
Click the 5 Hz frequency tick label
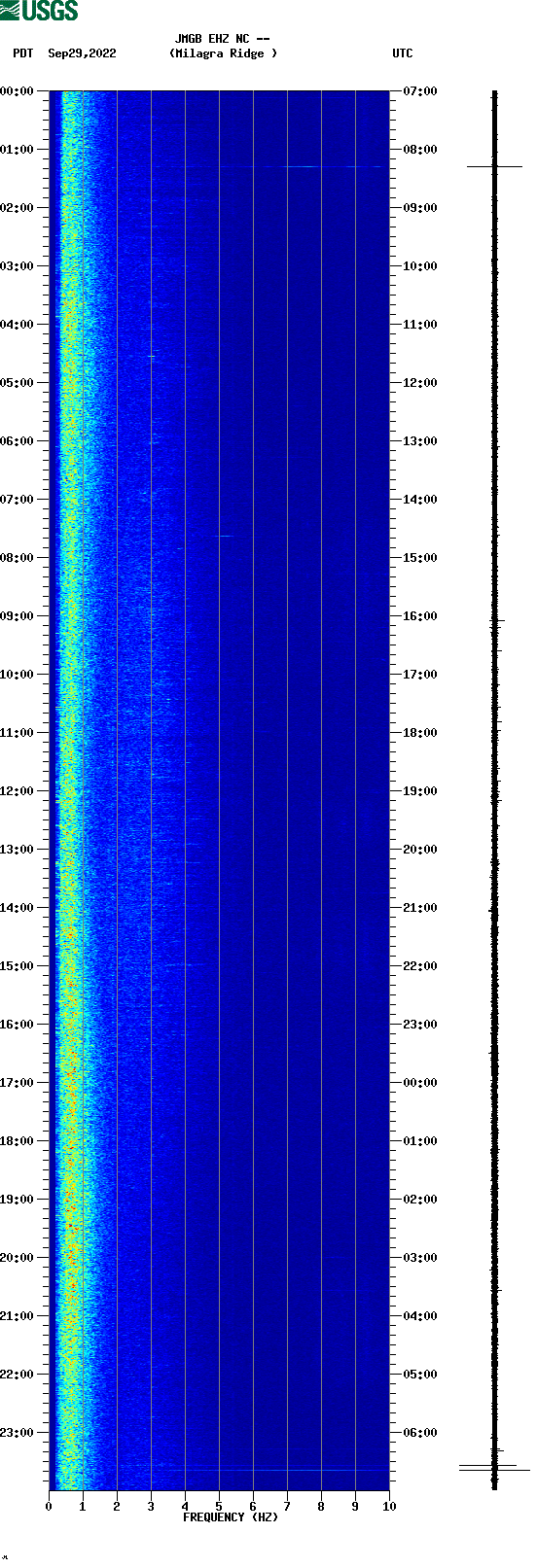(x=219, y=1507)
